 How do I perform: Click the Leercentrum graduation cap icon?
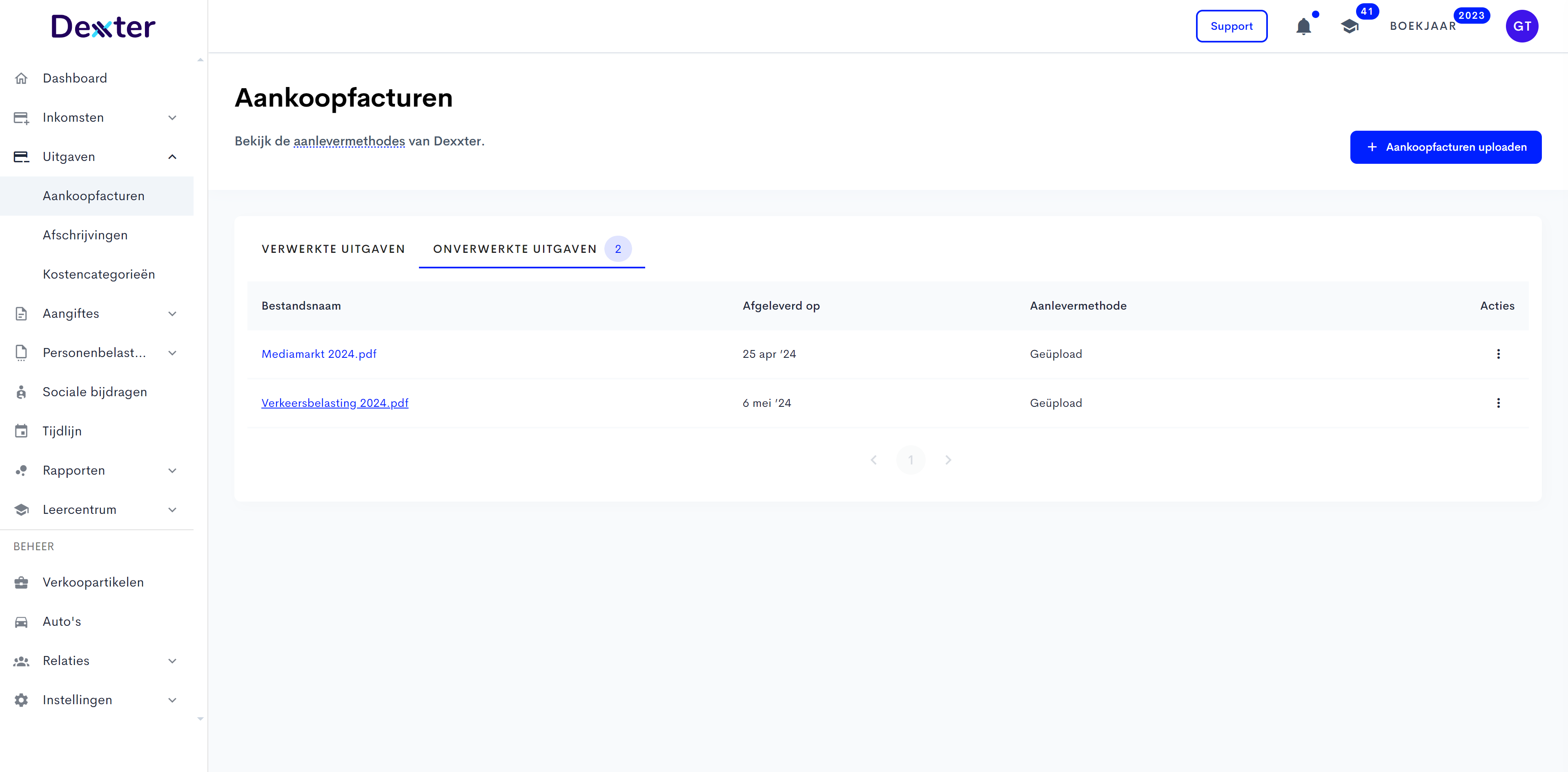coord(21,510)
